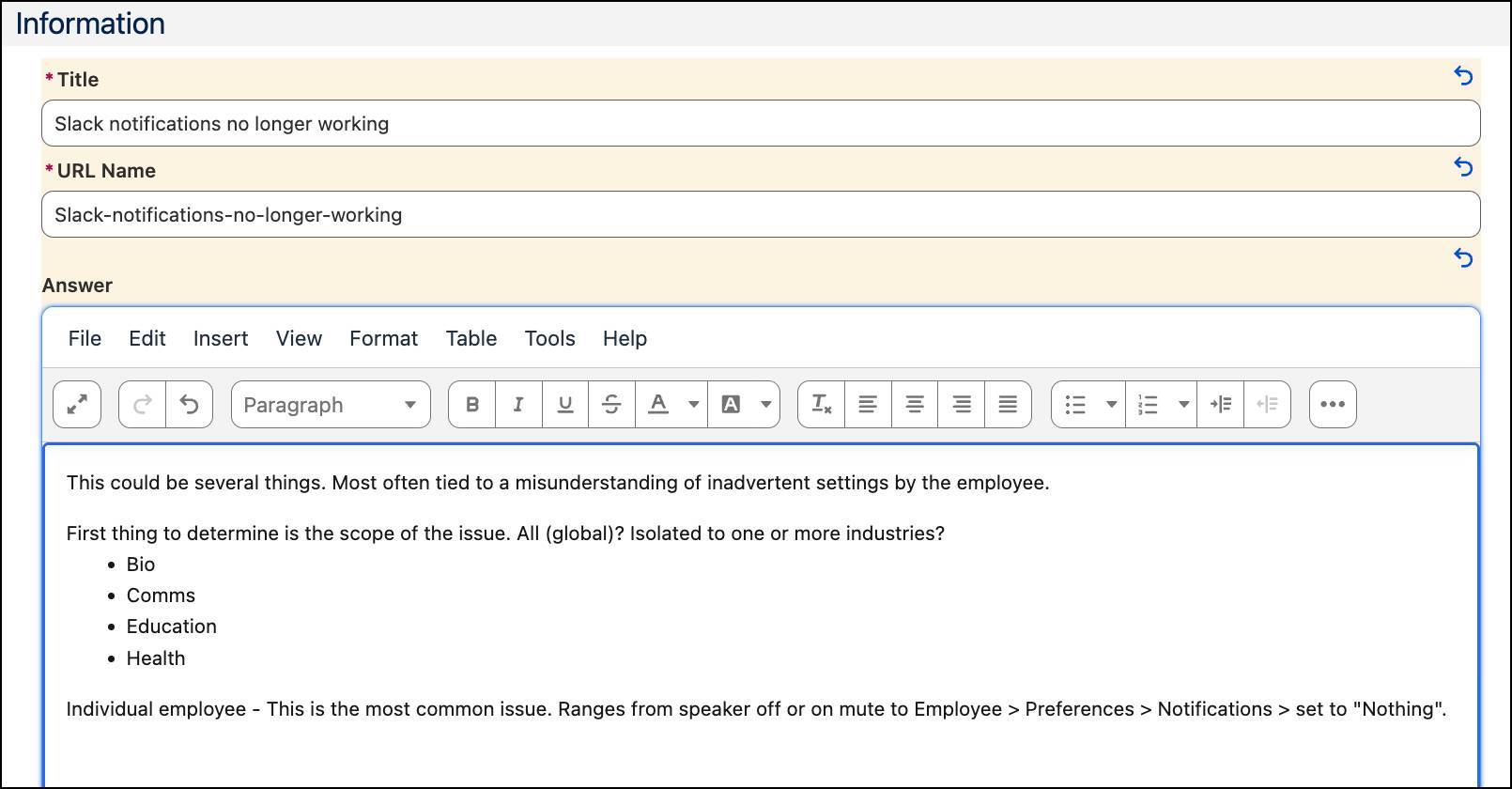Open the Paragraph format dropdown
The width and height of the screenshot is (1512, 789).
[x=331, y=405]
